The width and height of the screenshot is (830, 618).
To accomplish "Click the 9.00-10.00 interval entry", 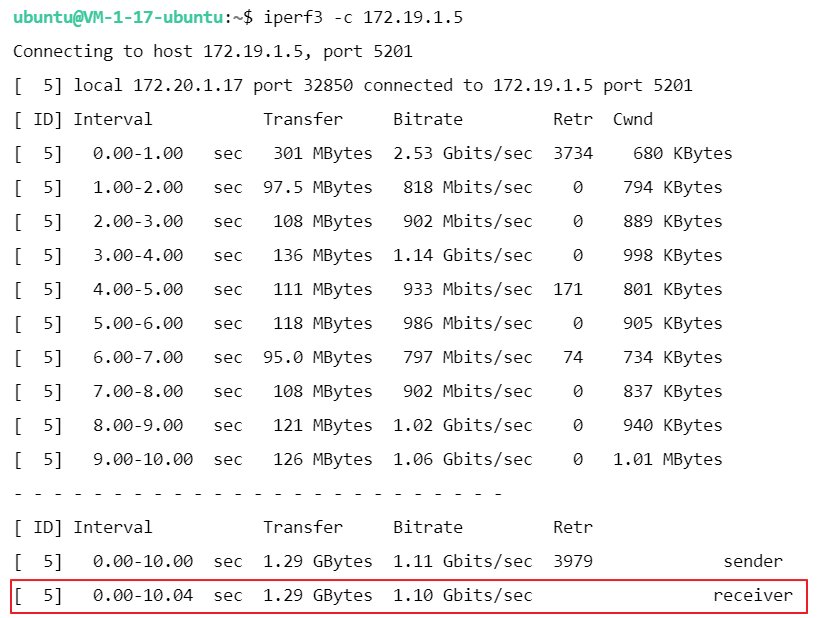I will pos(143,459).
